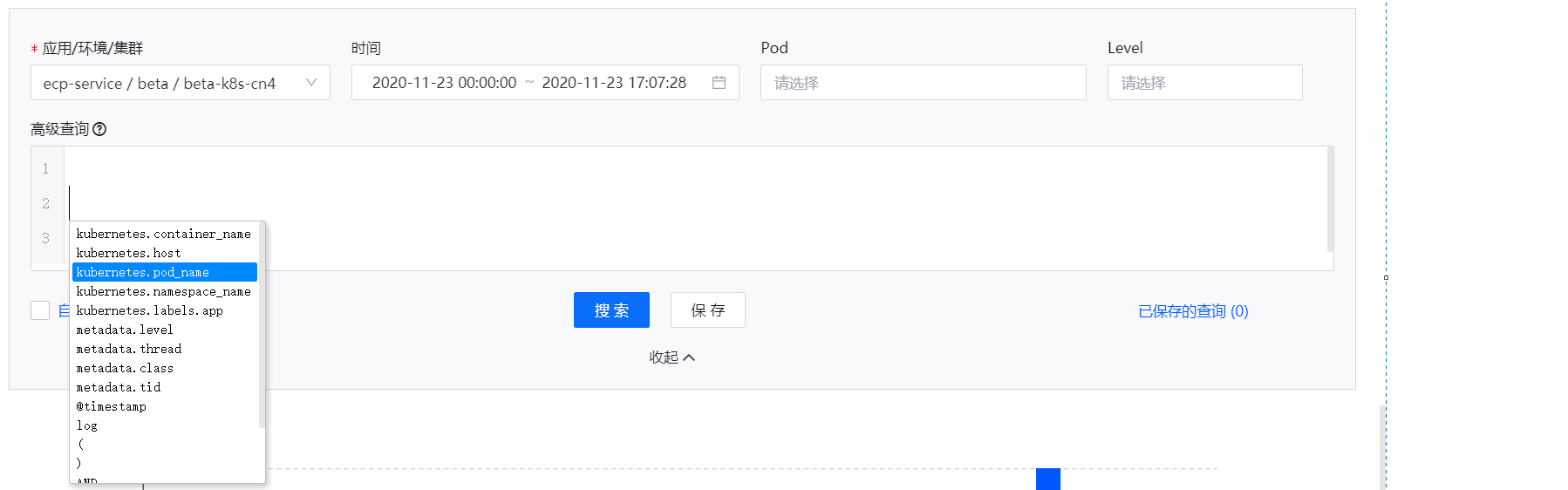
Task: Open the Level selection dropdown
Action: pos(1203,83)
